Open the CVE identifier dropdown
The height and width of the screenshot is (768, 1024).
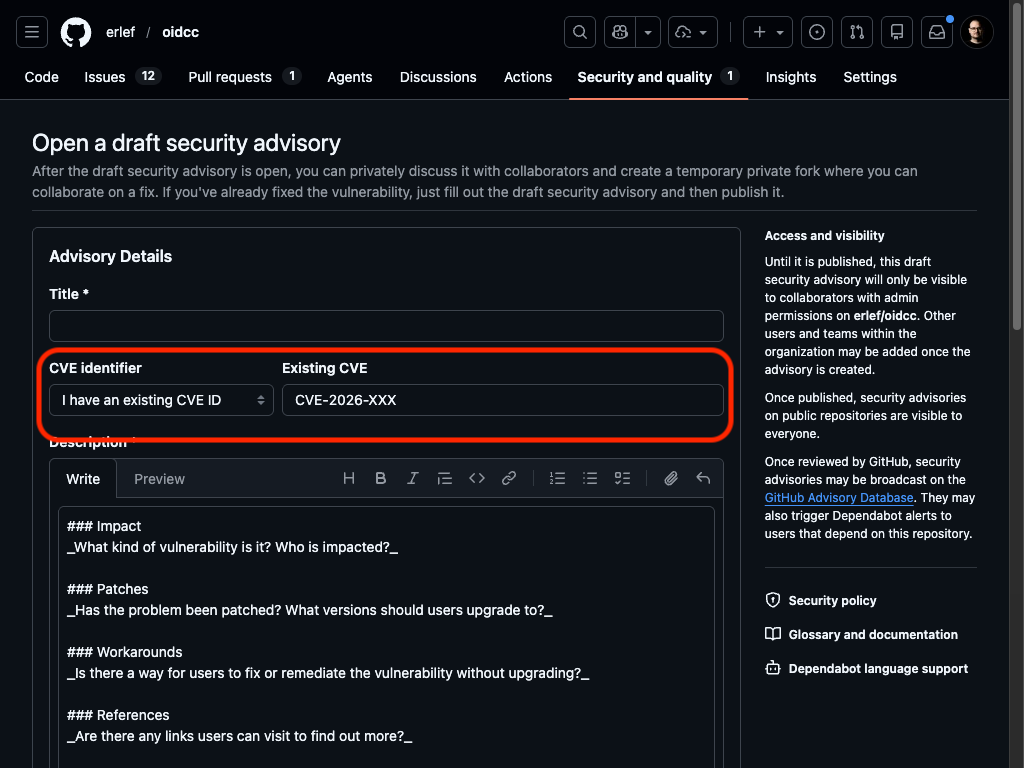point(161,400)
